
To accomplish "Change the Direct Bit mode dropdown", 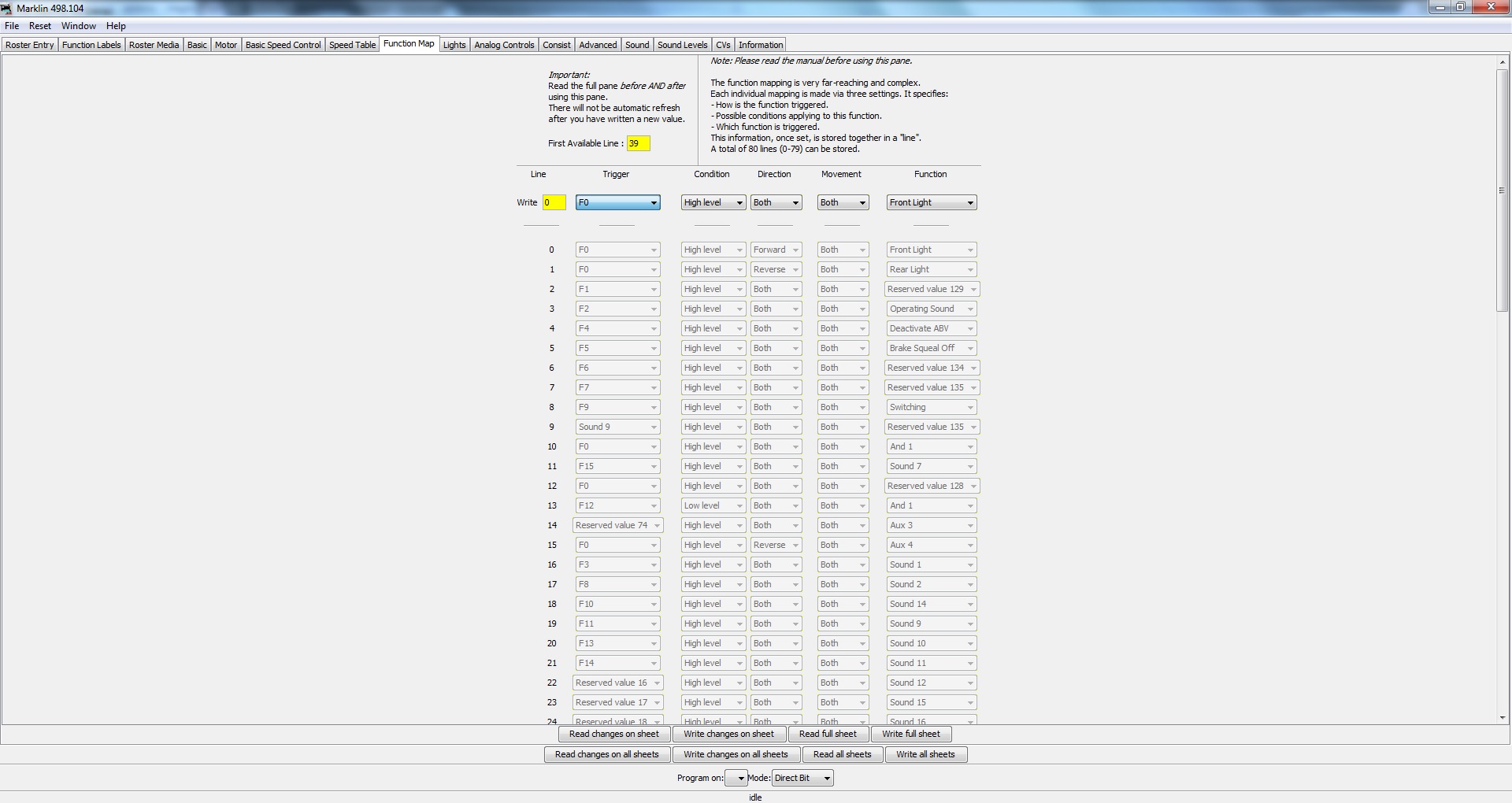I will (802, 778).
